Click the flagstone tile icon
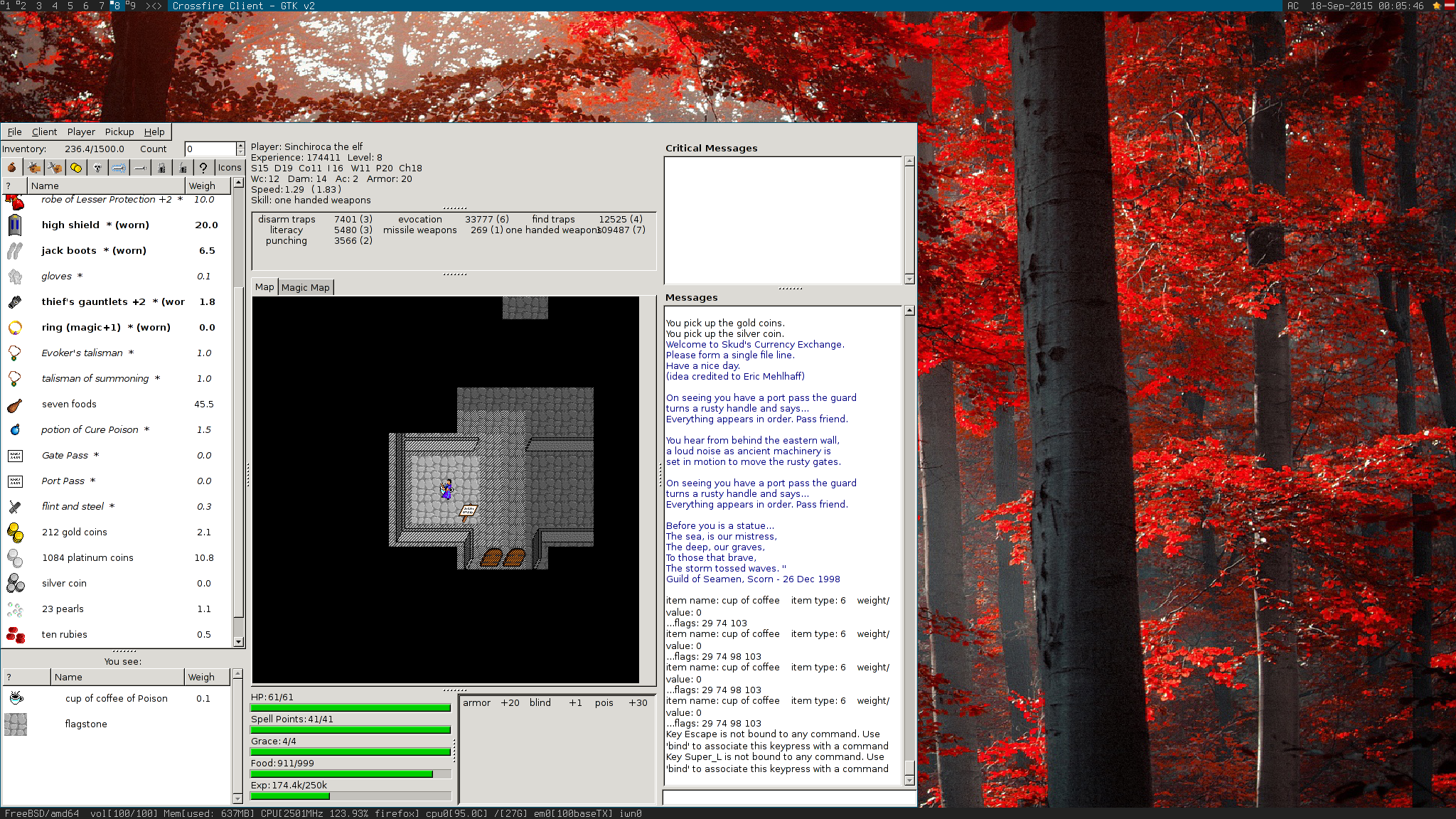 point(16,724)
